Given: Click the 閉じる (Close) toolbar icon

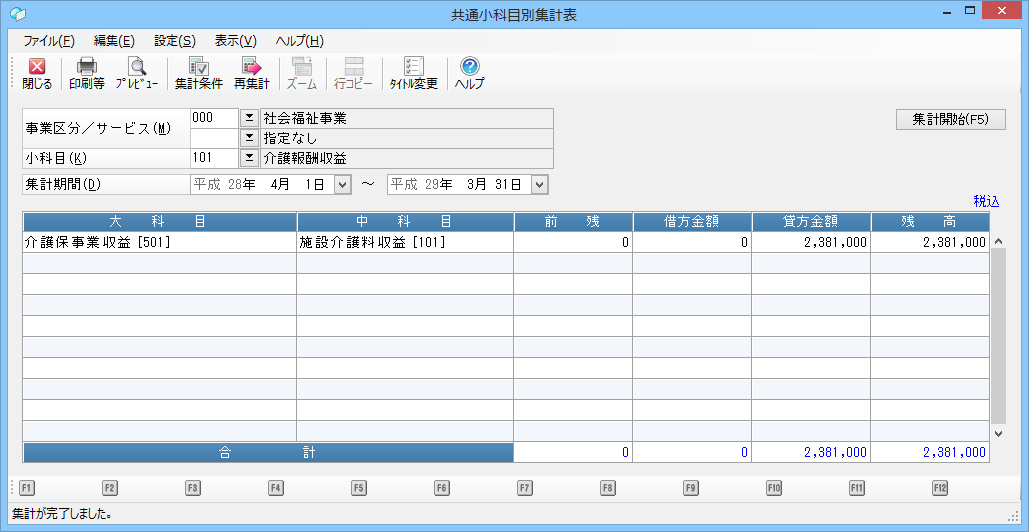Looking at the screenshot, I should point(37,74).
